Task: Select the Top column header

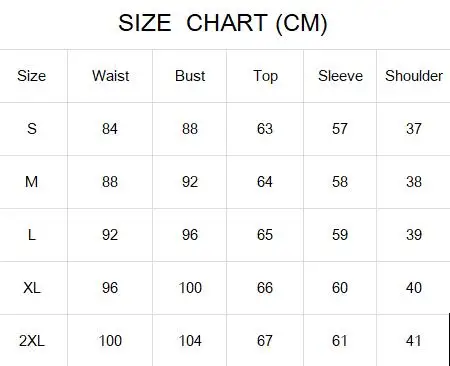Action: point(265,77)
